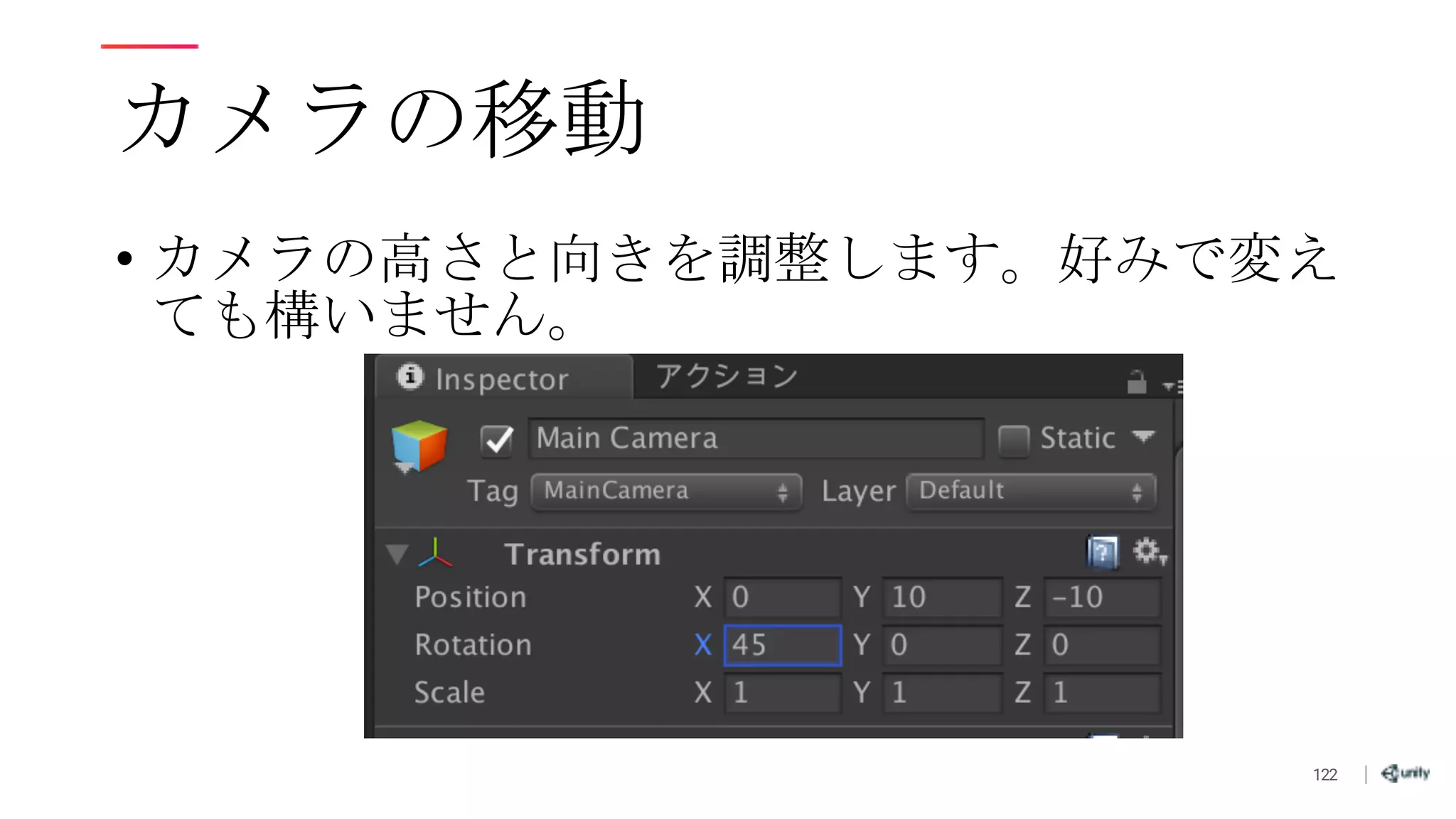
Task: Click the Position Y field showing 10
Action: pyautogui.click(x=941, y=597)
